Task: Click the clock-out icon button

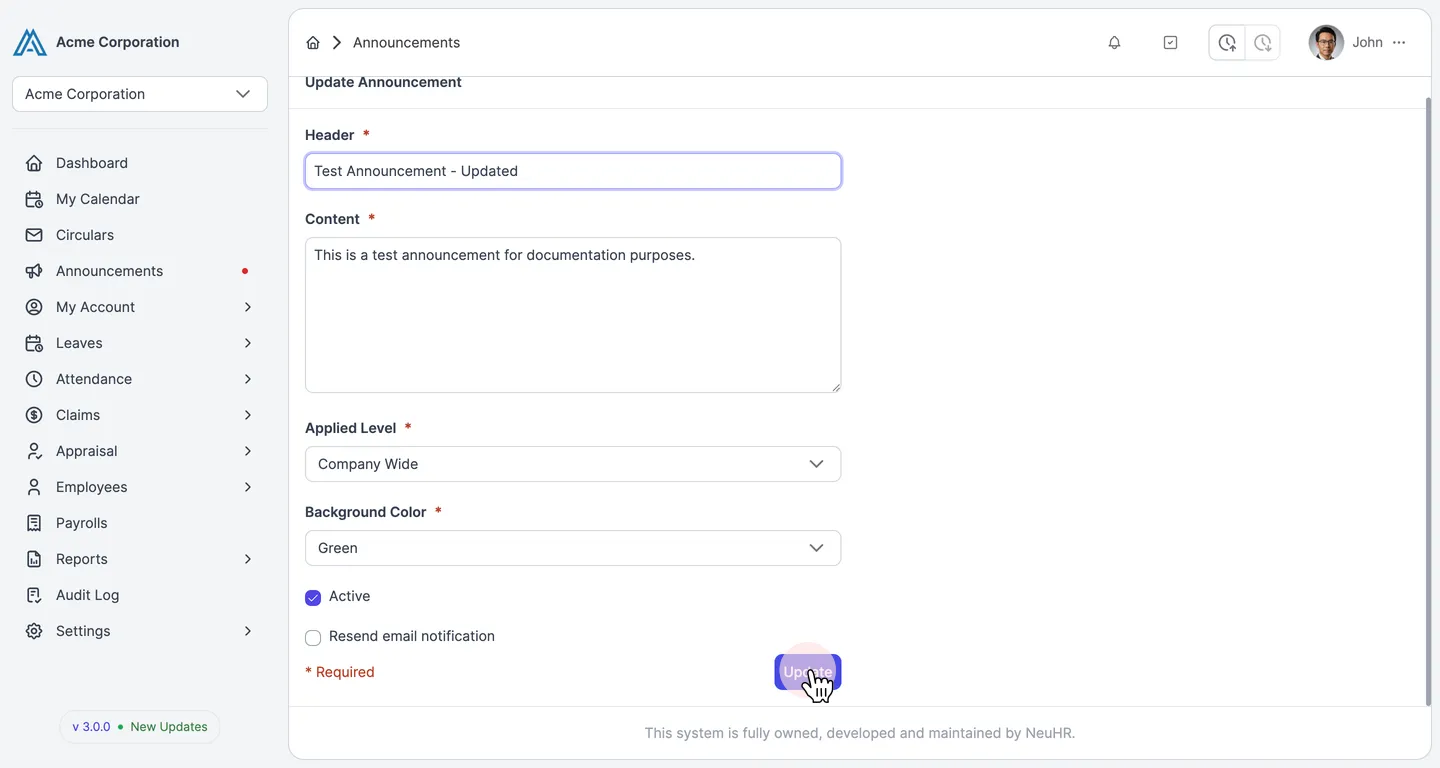Action: 1263,42
